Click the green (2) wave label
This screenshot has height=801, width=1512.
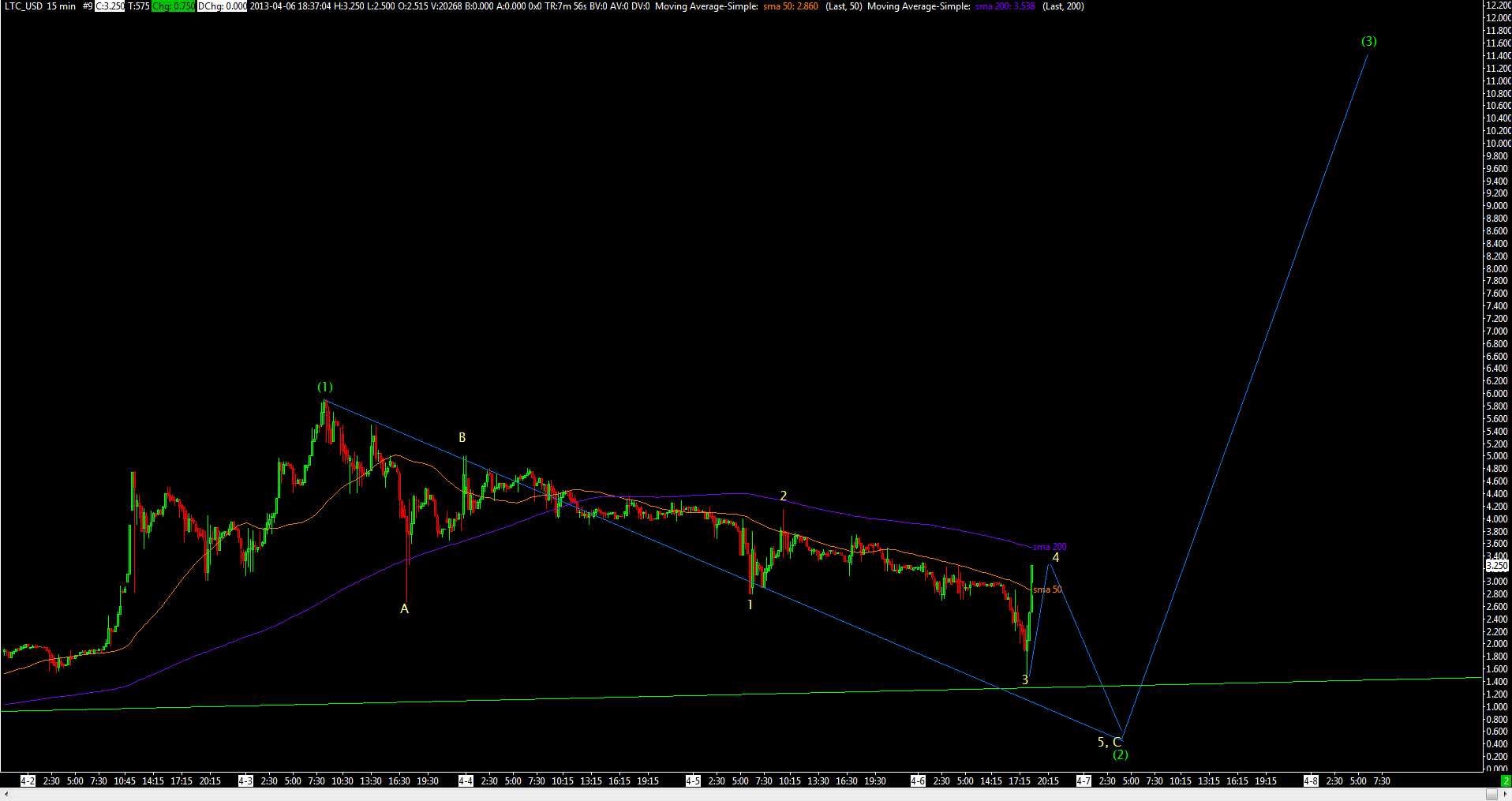coord(1120,754)
